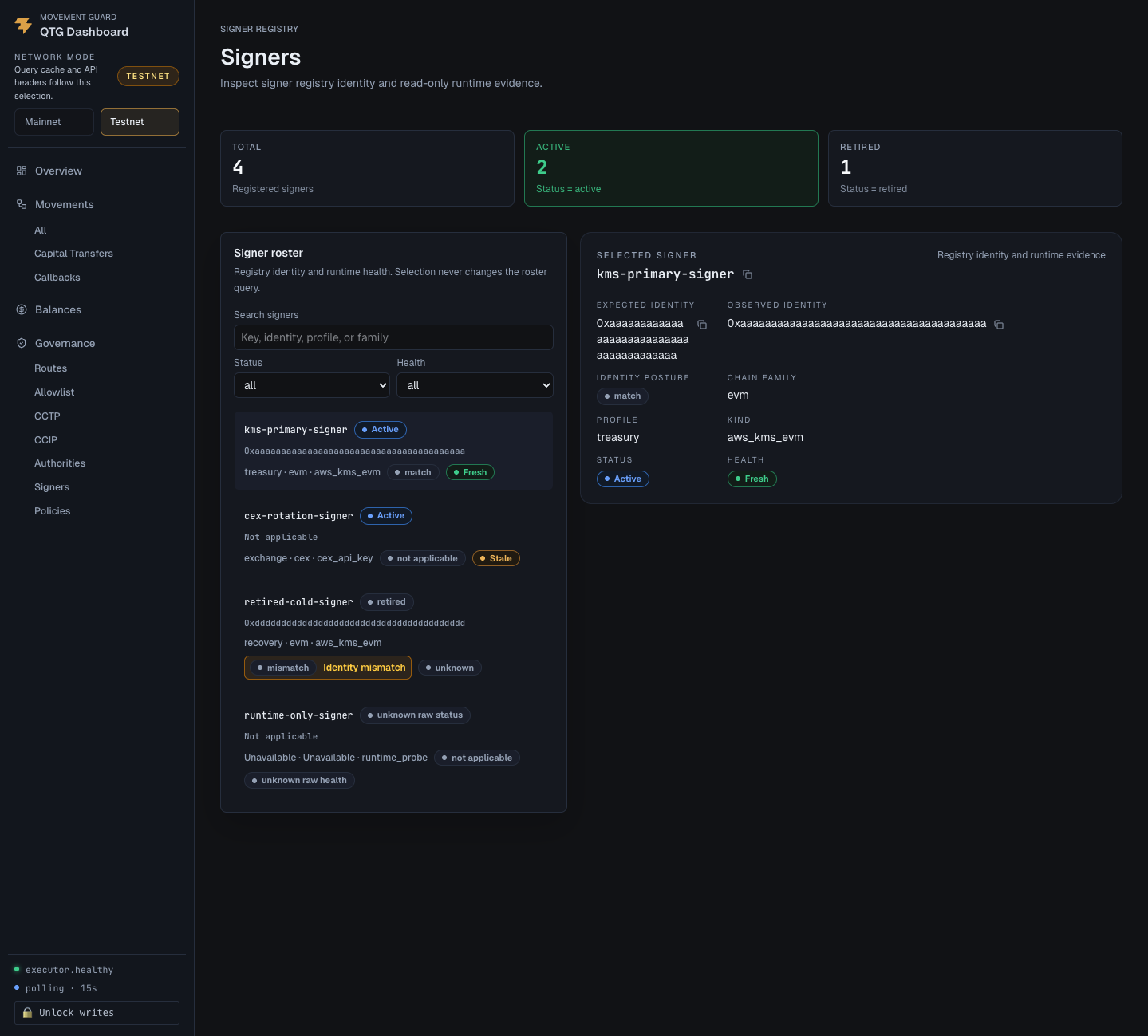The width and height of the screenshot is (1148, 1036).
Task: Click the retired status badge
Action: click(386, 602)
